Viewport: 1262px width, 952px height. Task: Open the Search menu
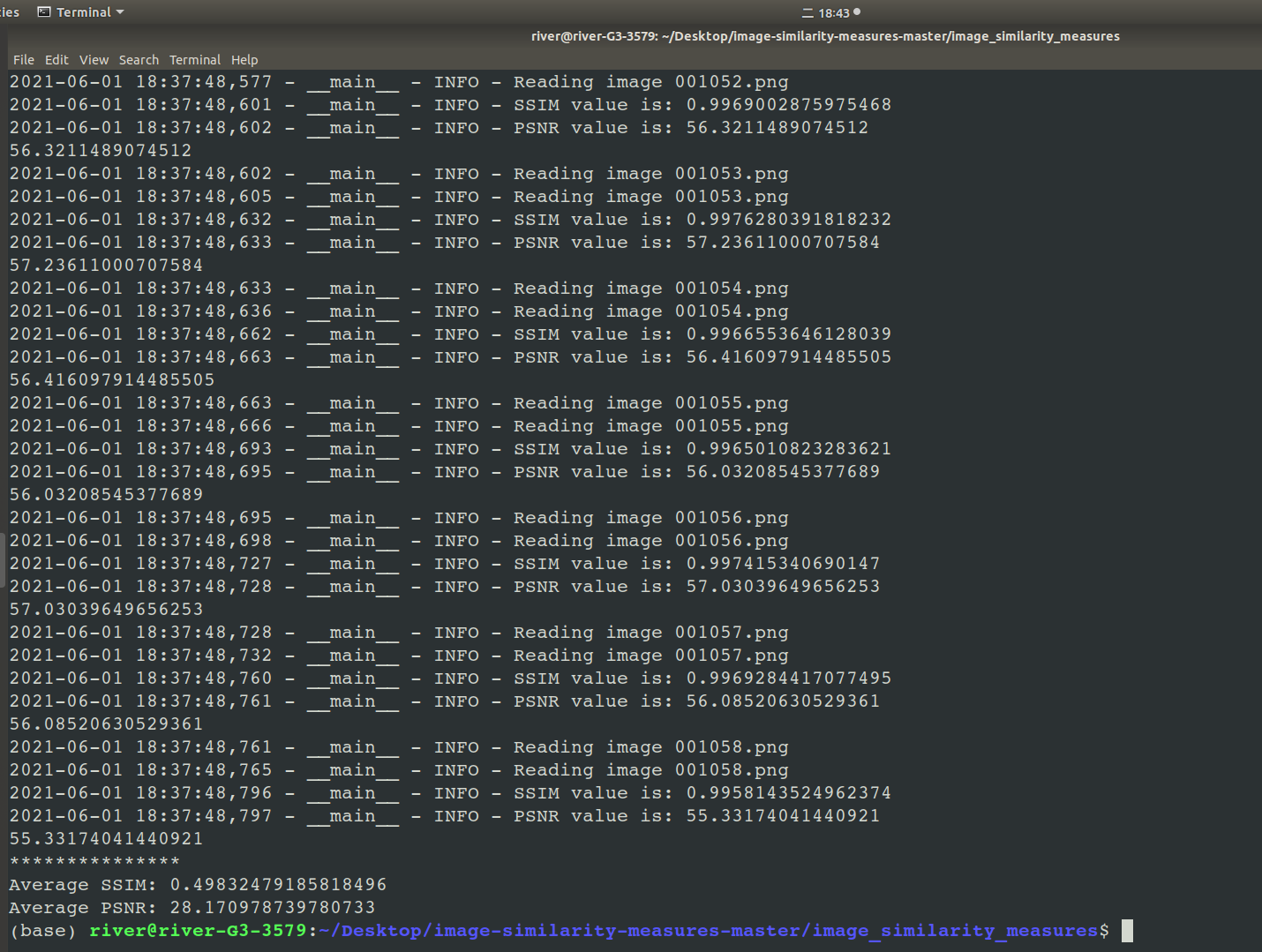coord(139,60)
